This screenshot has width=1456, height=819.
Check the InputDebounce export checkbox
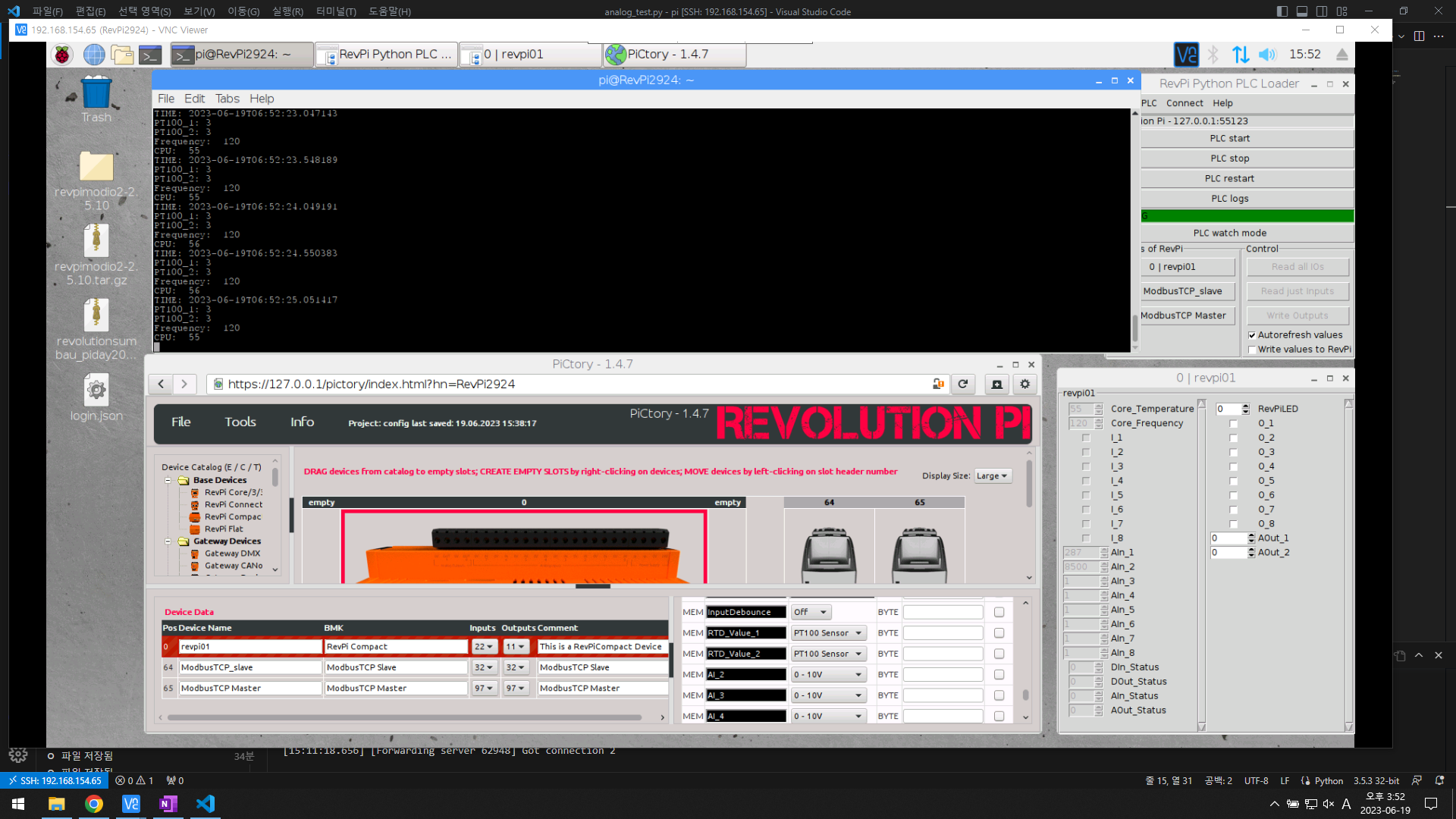click(x=999, y=612)
